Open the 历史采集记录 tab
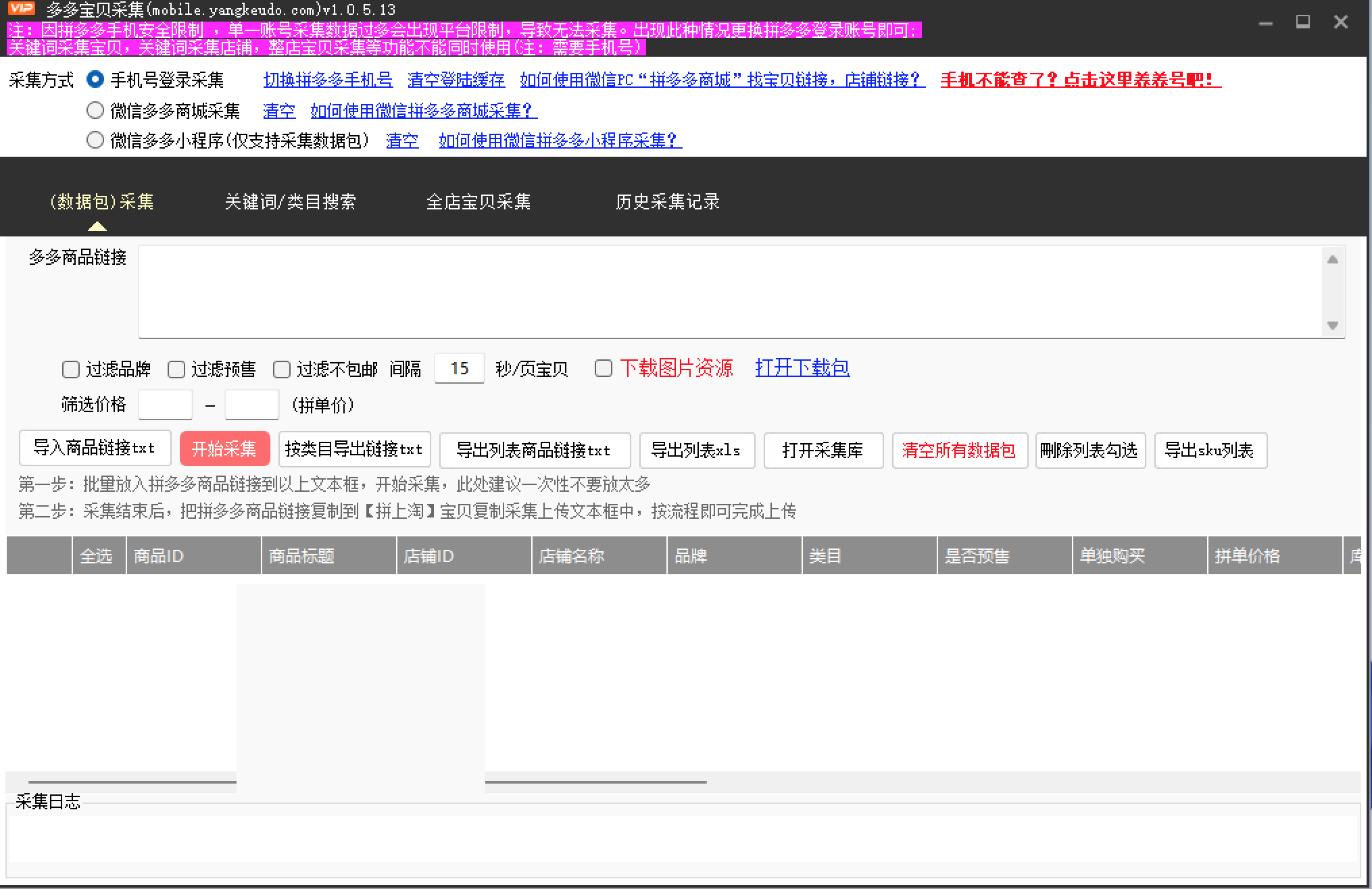 [668, 201]
